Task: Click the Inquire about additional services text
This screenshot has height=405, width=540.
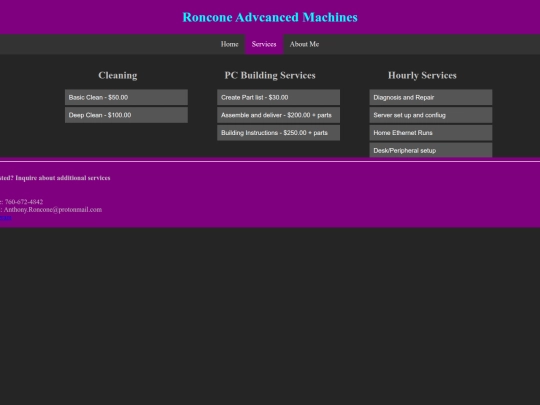Action: pyautogui.click(x=63, y=178)
